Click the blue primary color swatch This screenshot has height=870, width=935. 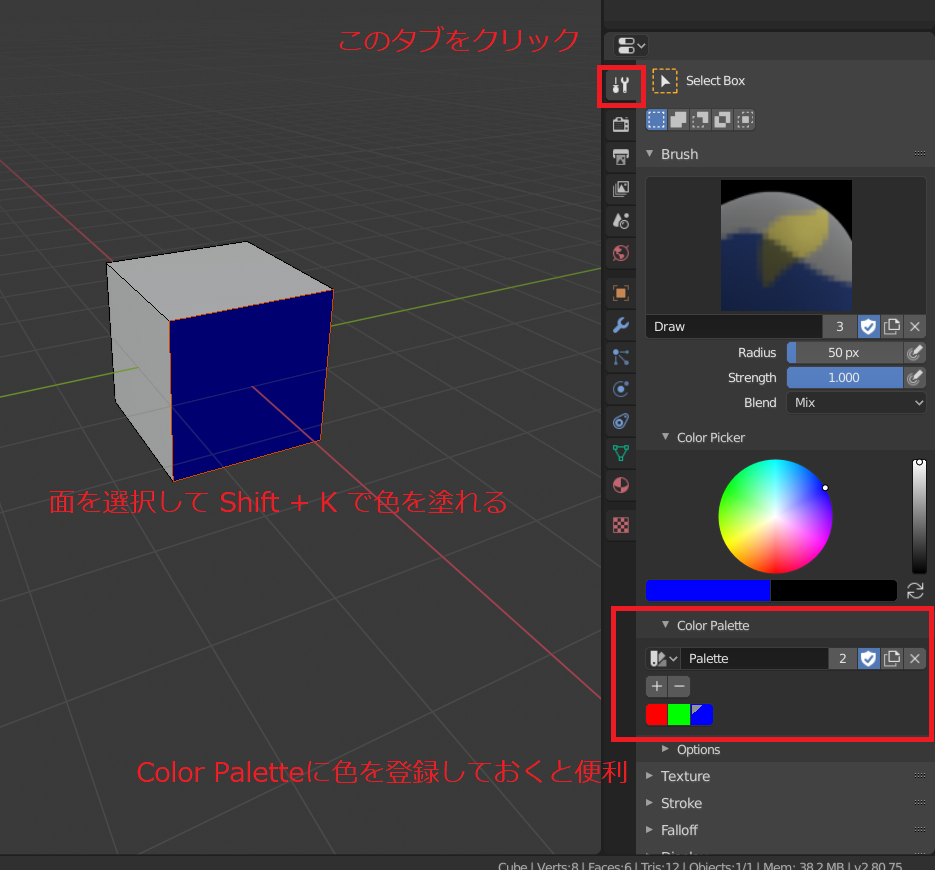(708, 590)
